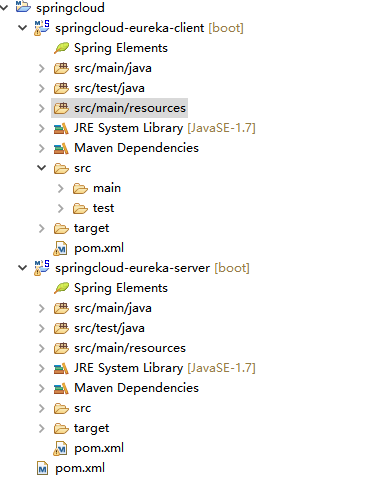Collapse the springcloud root project
This screenshot has width=370, height=499.
tap(4, 7)
